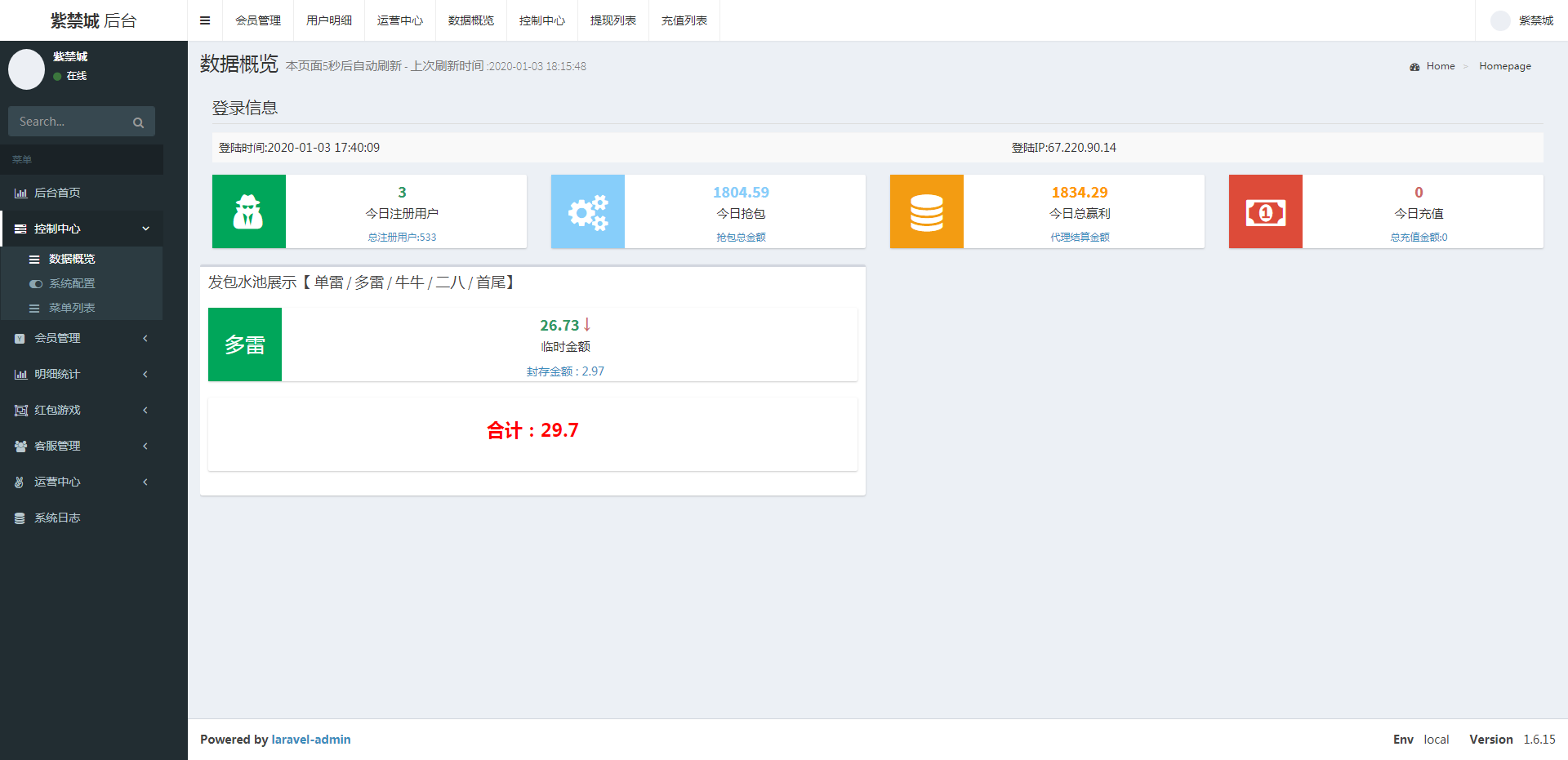The width and height of the screenshot is (1568, 760).
Task: Open 充值列表 in the top navigation
Action: [684, 20]
